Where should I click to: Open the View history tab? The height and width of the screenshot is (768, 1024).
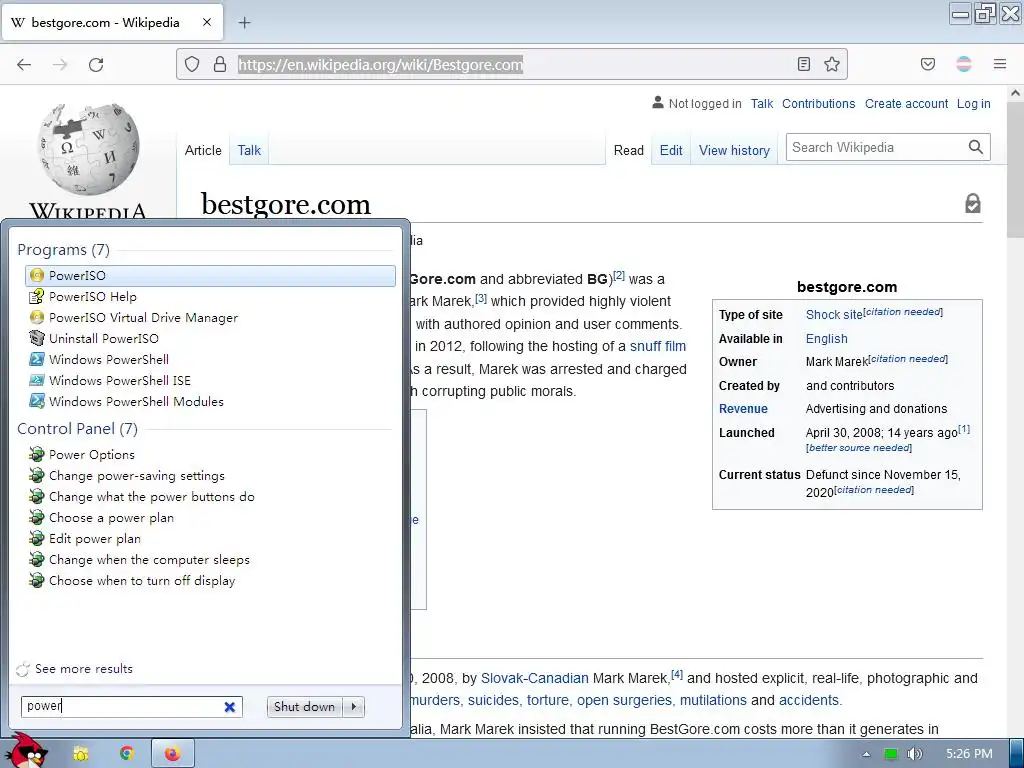coord(734,150)
